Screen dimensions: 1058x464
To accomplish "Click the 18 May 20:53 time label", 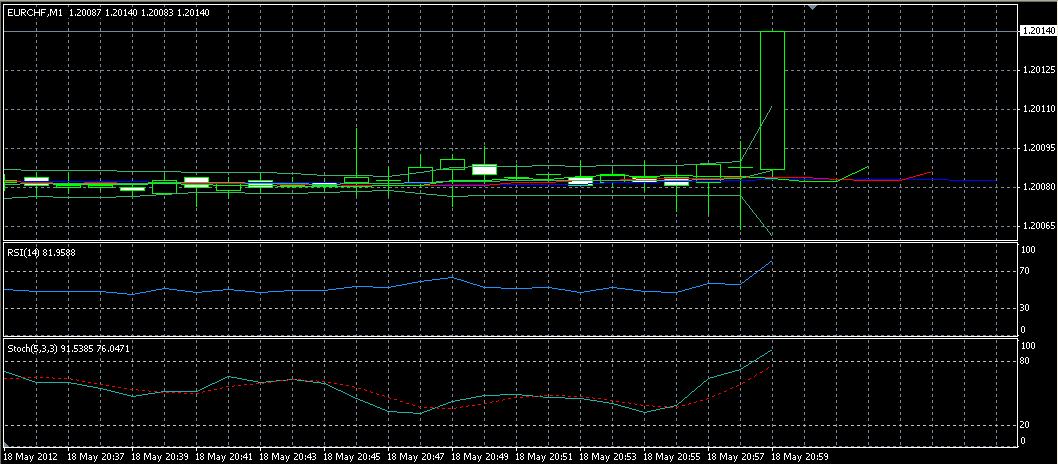I will (x=609, y=457).
